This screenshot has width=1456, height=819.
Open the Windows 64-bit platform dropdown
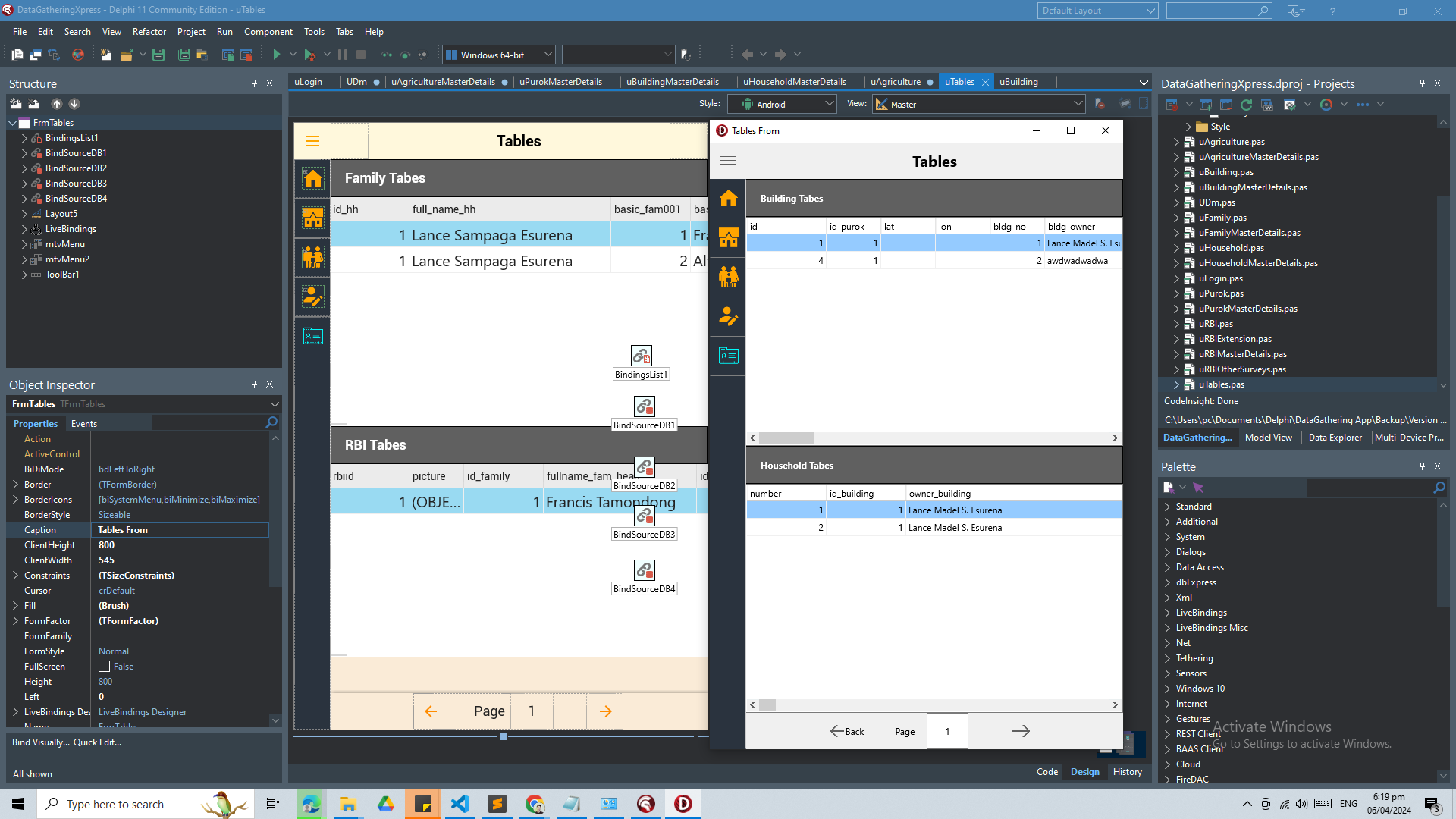click(548, 55)
